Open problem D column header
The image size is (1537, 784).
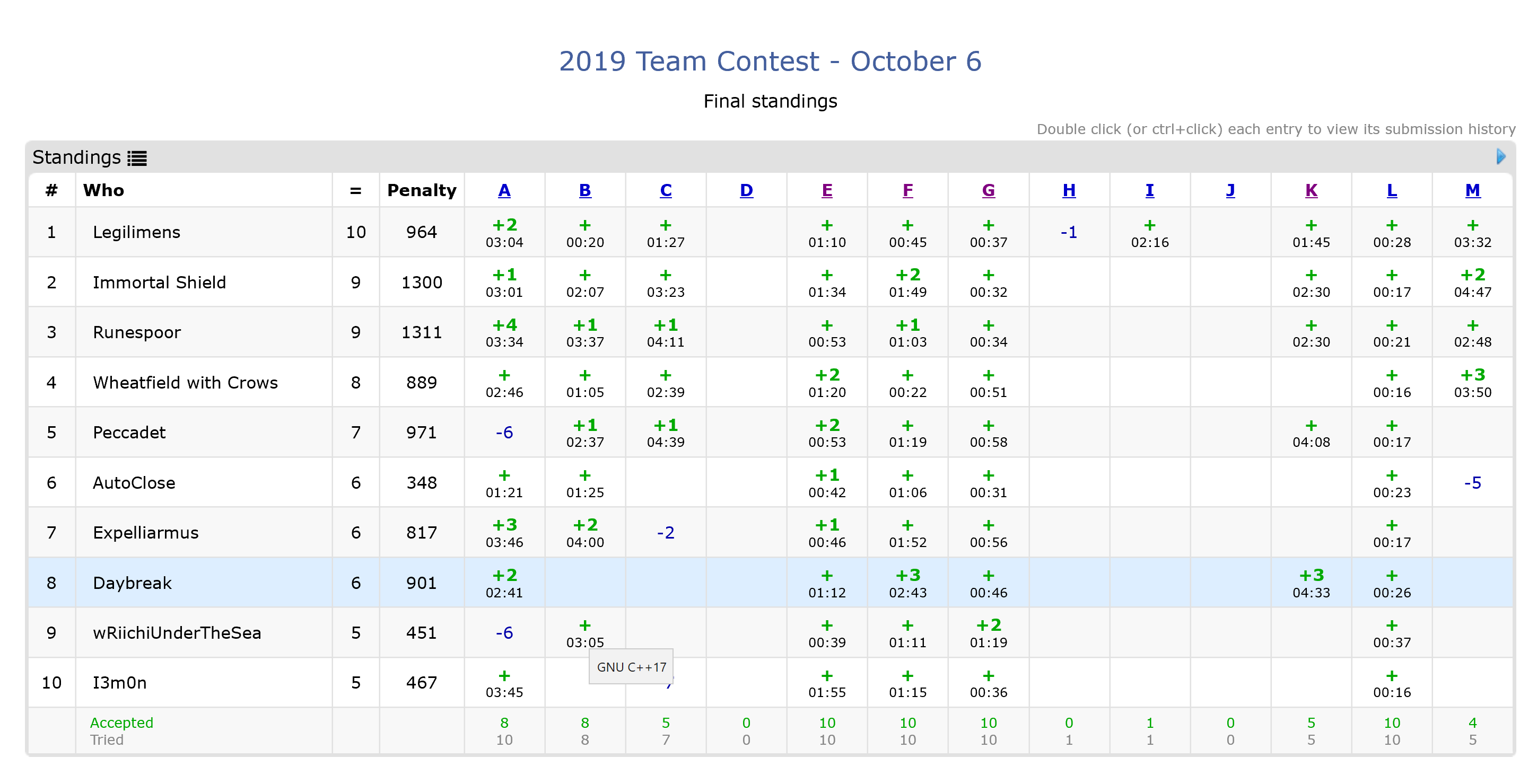click(x=746, y=190)
